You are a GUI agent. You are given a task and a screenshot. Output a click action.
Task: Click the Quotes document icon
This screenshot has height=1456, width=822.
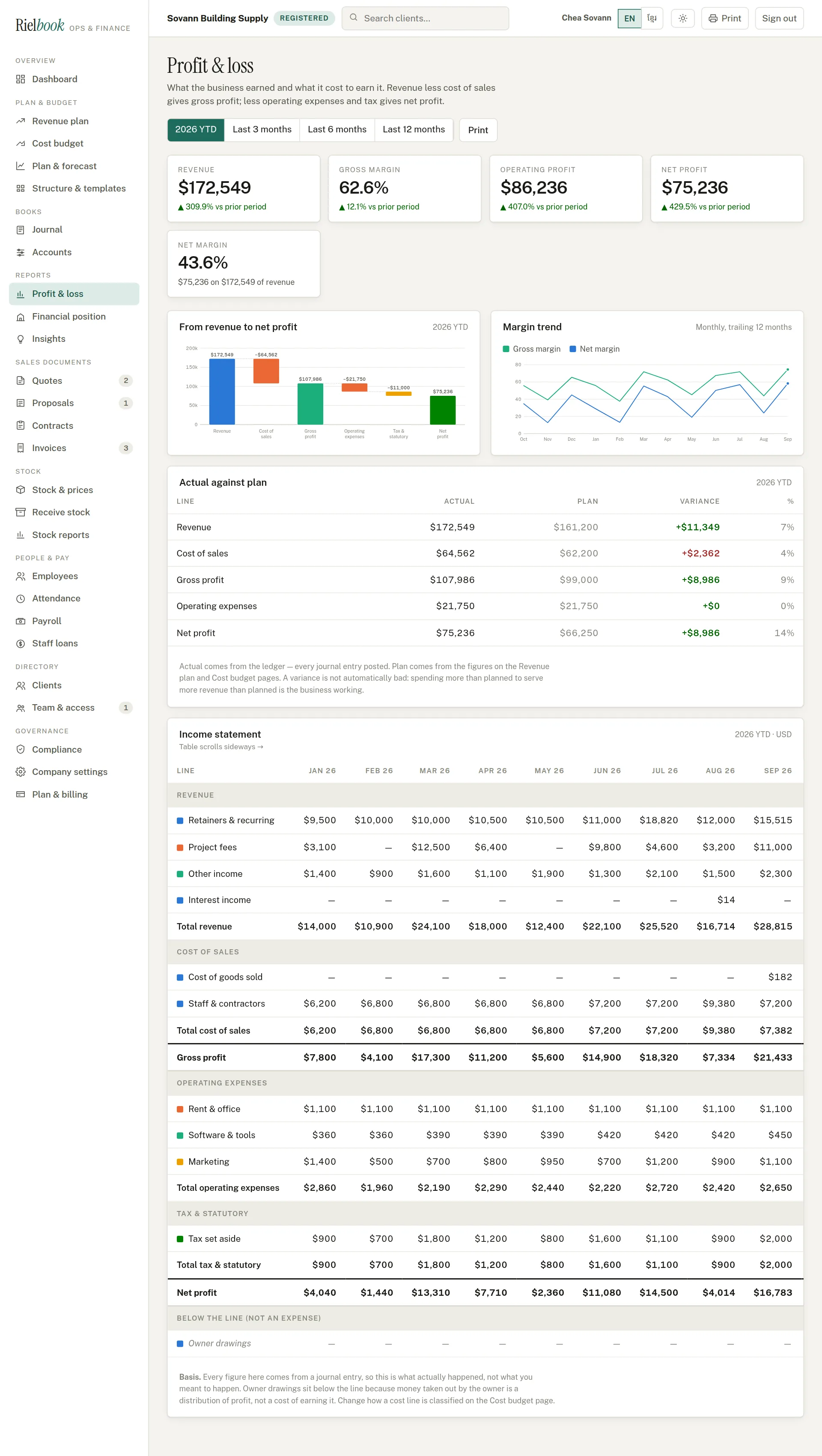coord(21,380)
